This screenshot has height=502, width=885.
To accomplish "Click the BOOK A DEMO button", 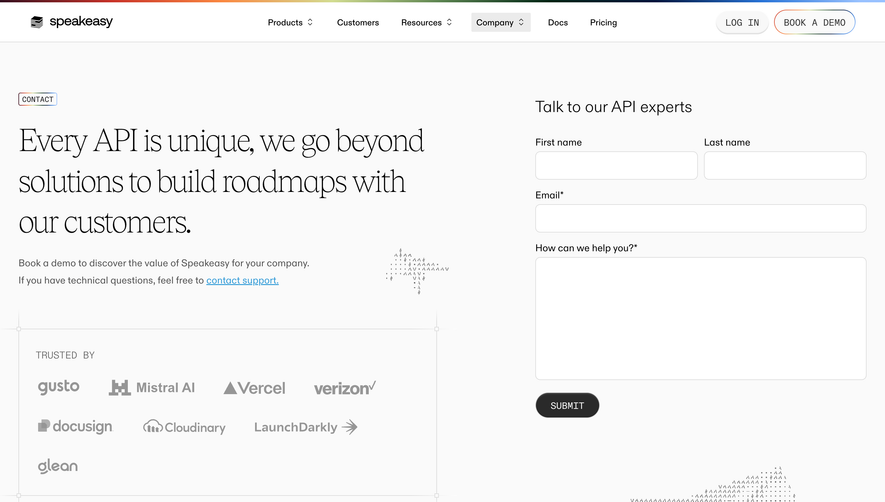I will pos(814,23).
